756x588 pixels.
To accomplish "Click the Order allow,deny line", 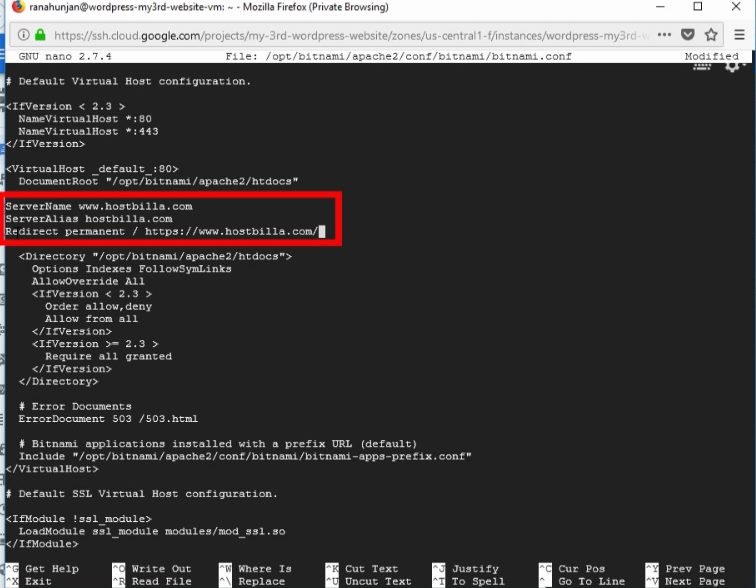I will point(98,306).
